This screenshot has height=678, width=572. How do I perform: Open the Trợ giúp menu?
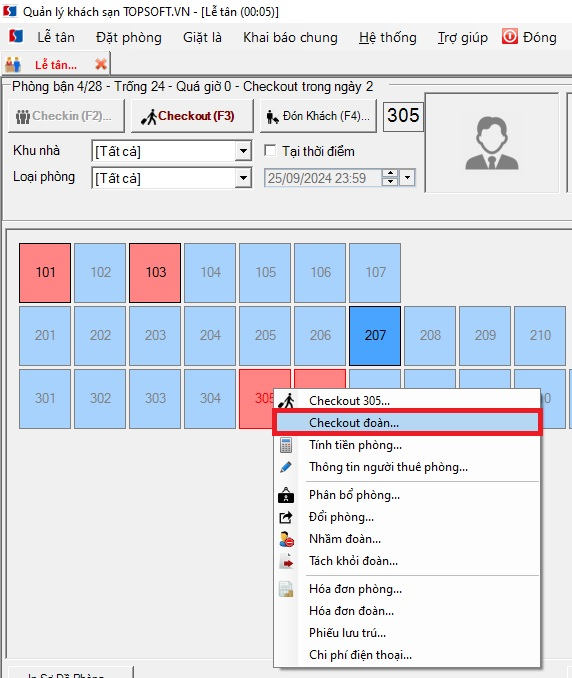463,37
